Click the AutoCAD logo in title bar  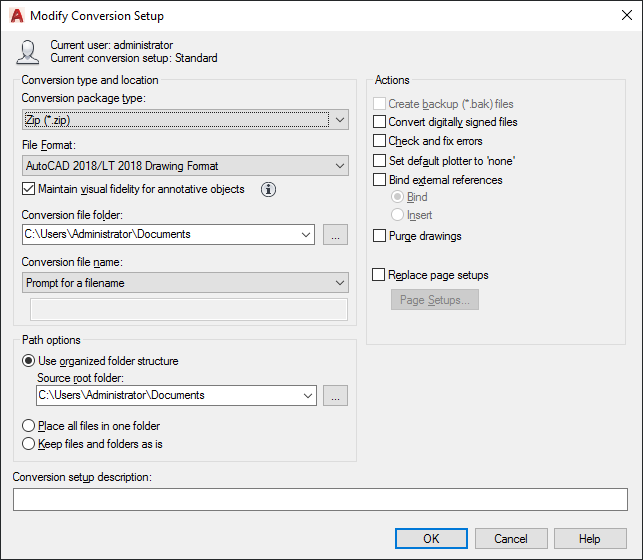[16, 16]
